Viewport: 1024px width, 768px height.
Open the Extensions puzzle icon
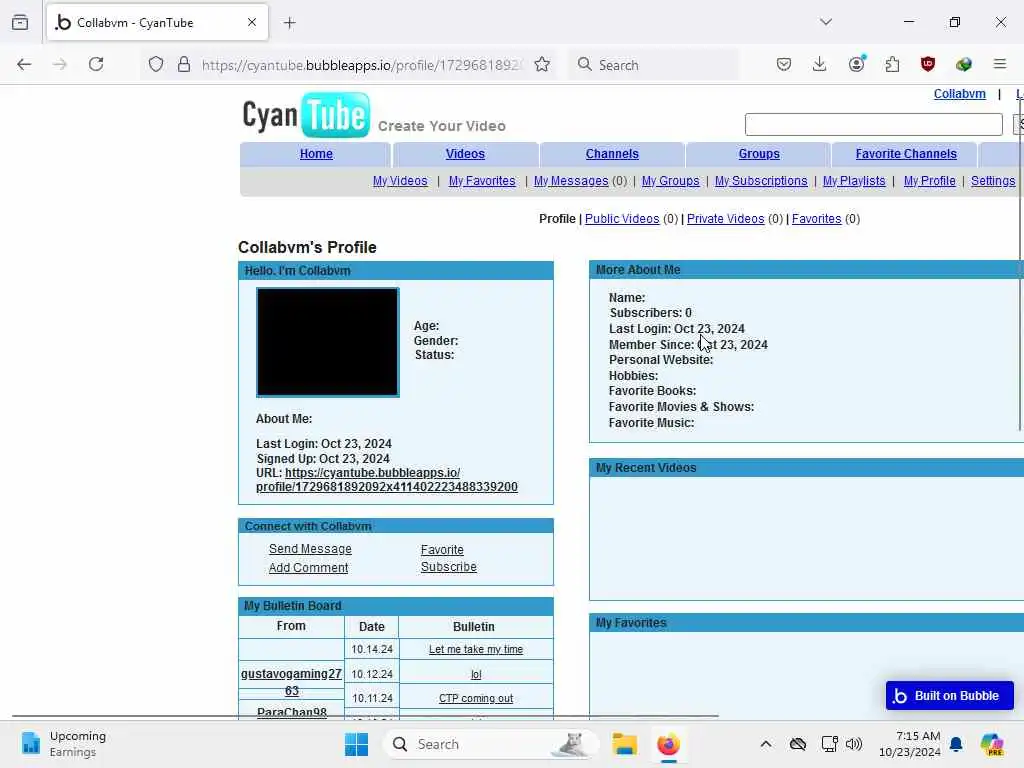click(892, 64)
